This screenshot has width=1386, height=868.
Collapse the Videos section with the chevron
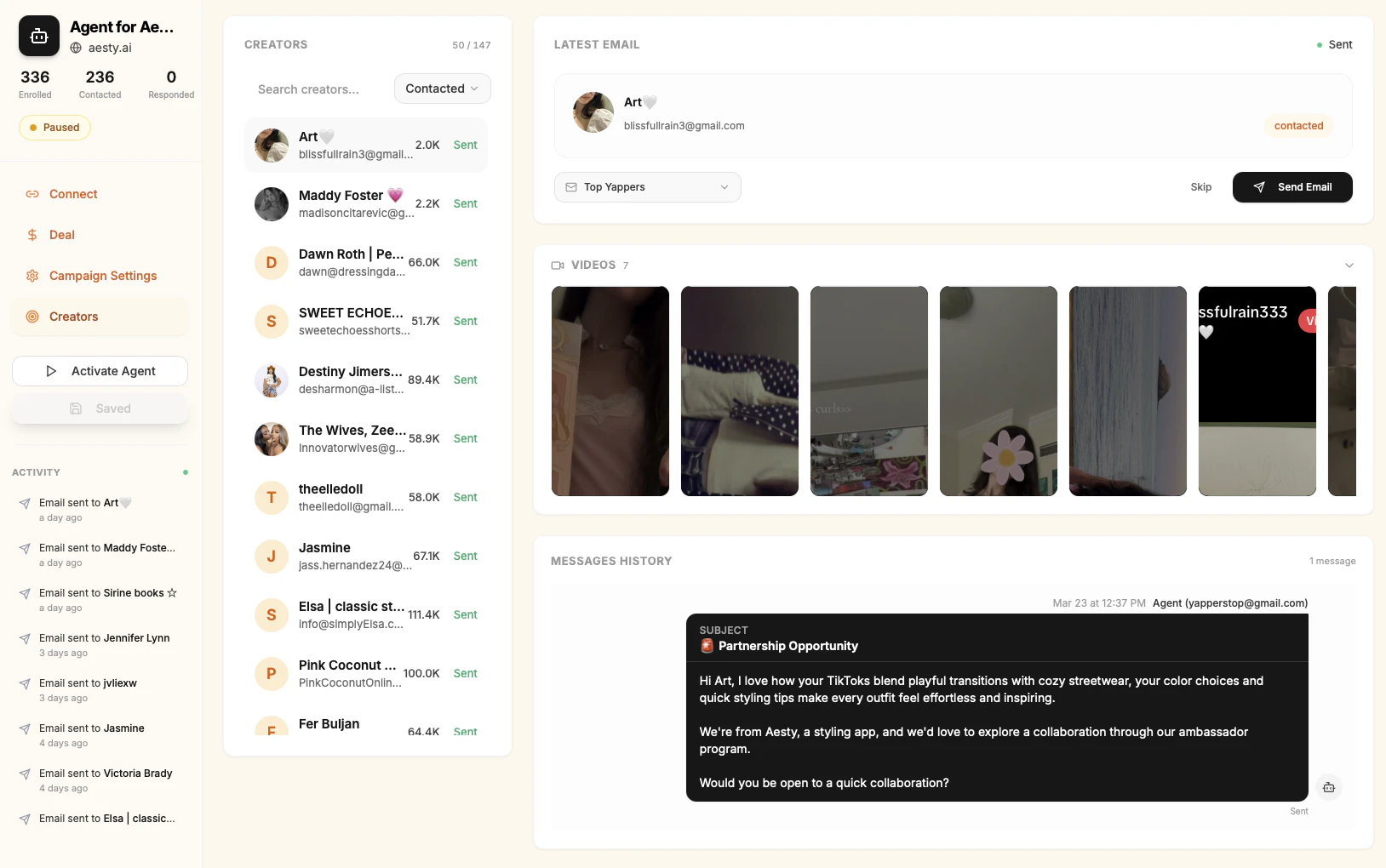tap(1348, 265)
